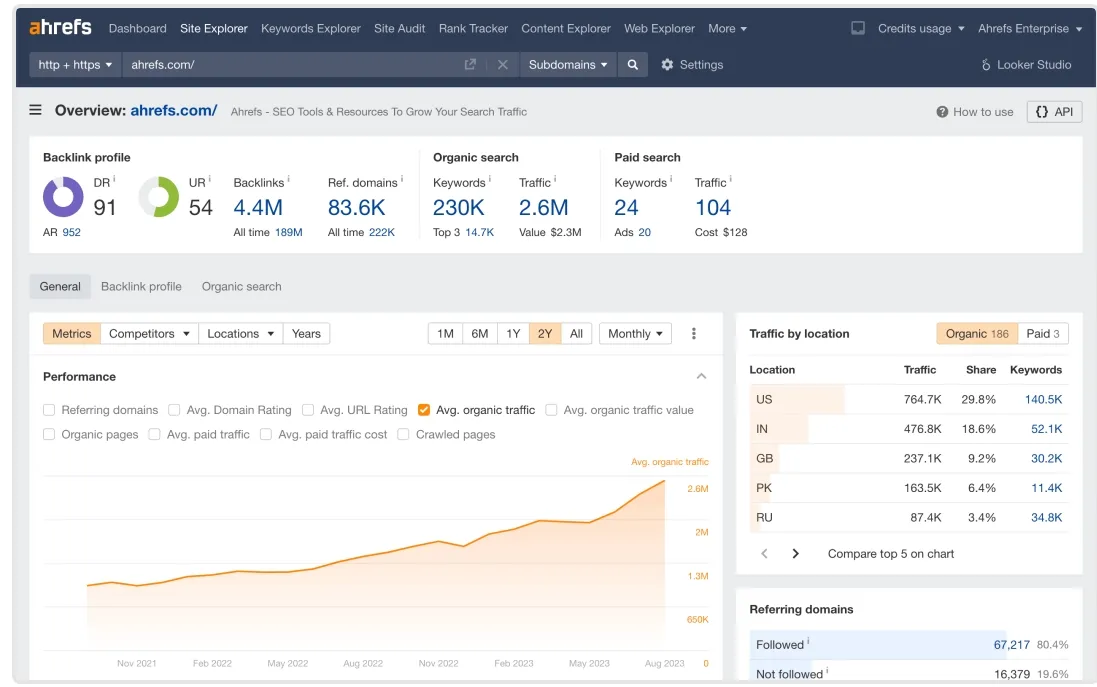Open Web Explorer

(x=659, y=29)
